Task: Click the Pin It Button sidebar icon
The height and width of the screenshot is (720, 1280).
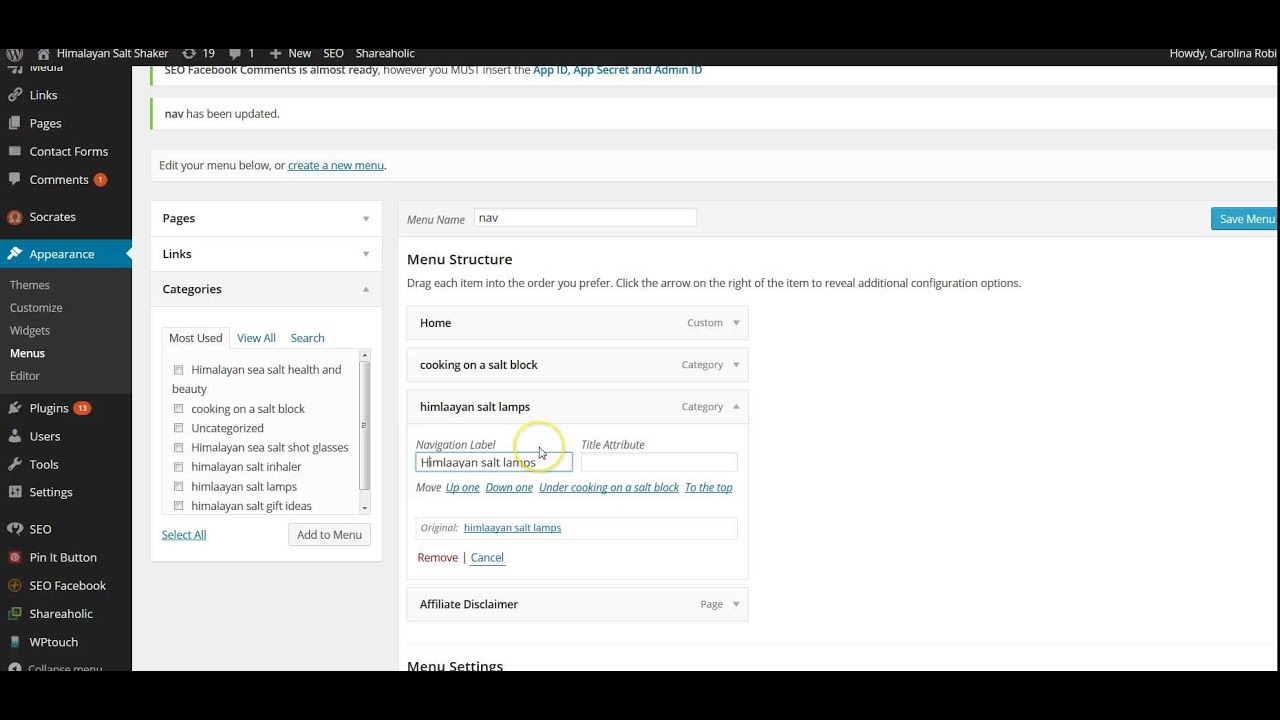Action: [x=14, y=557]
